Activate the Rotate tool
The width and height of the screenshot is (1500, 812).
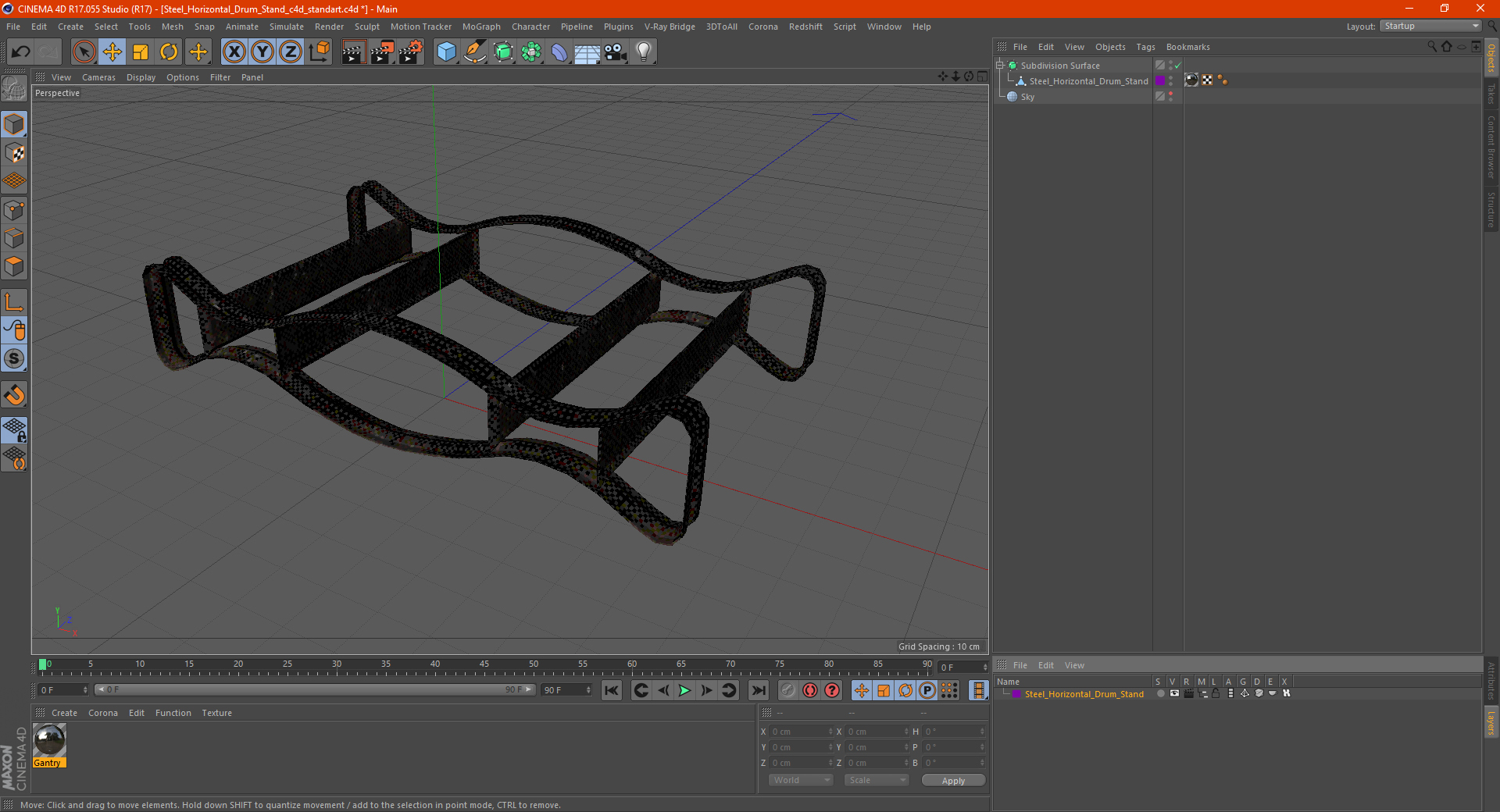169,52
